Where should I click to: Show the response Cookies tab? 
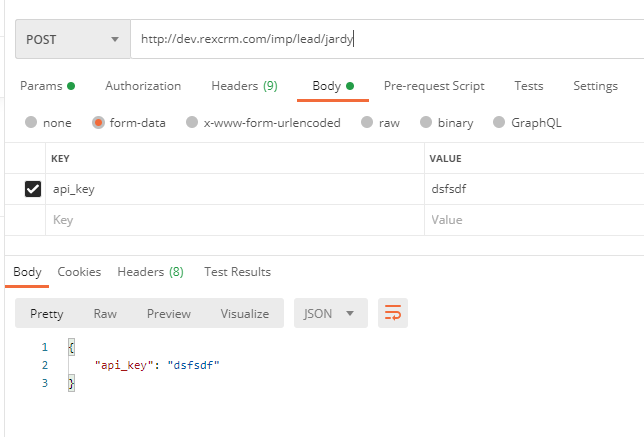tap(79, 271)
